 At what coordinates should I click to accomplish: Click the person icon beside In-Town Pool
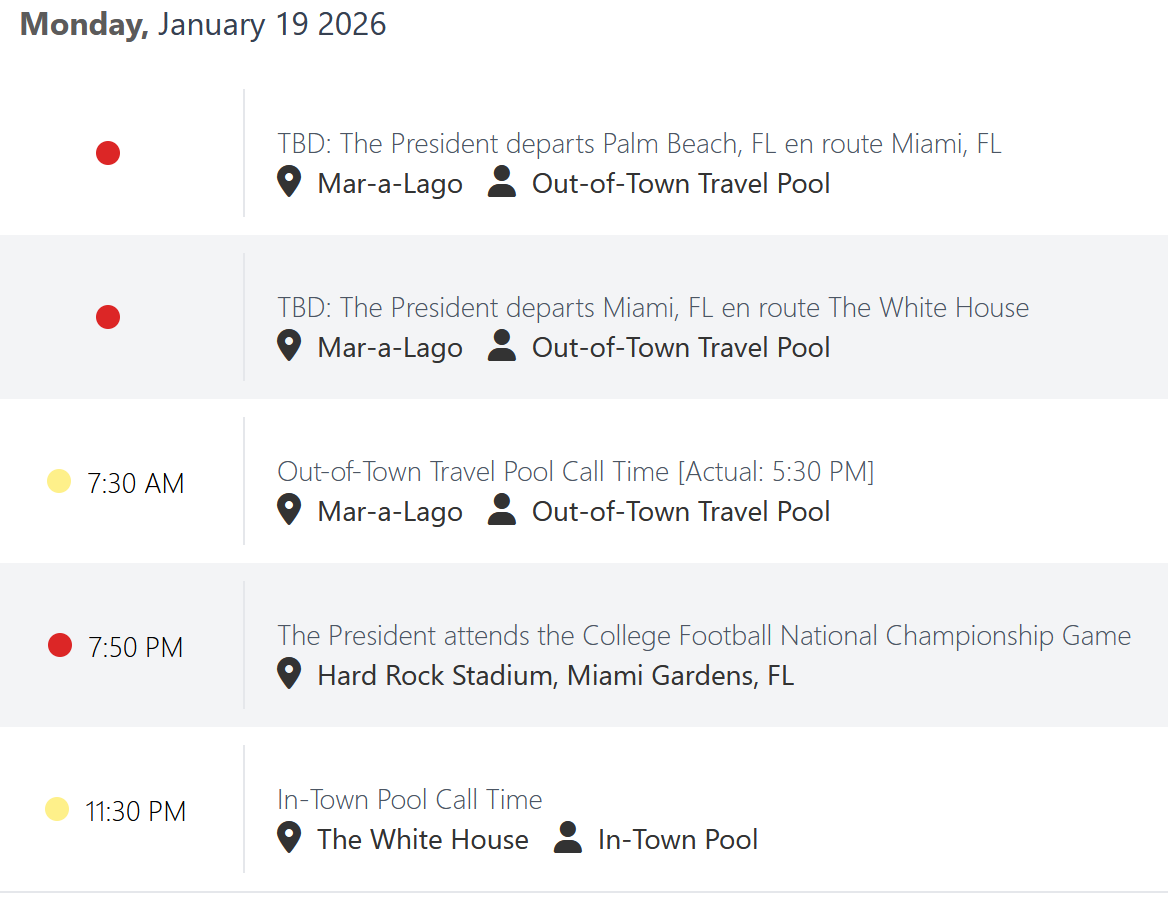click(568, 838)
